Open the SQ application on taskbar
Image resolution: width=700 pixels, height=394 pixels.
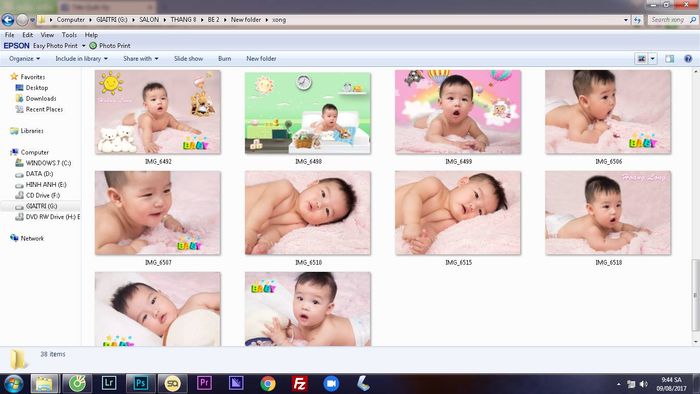point(172,383)
